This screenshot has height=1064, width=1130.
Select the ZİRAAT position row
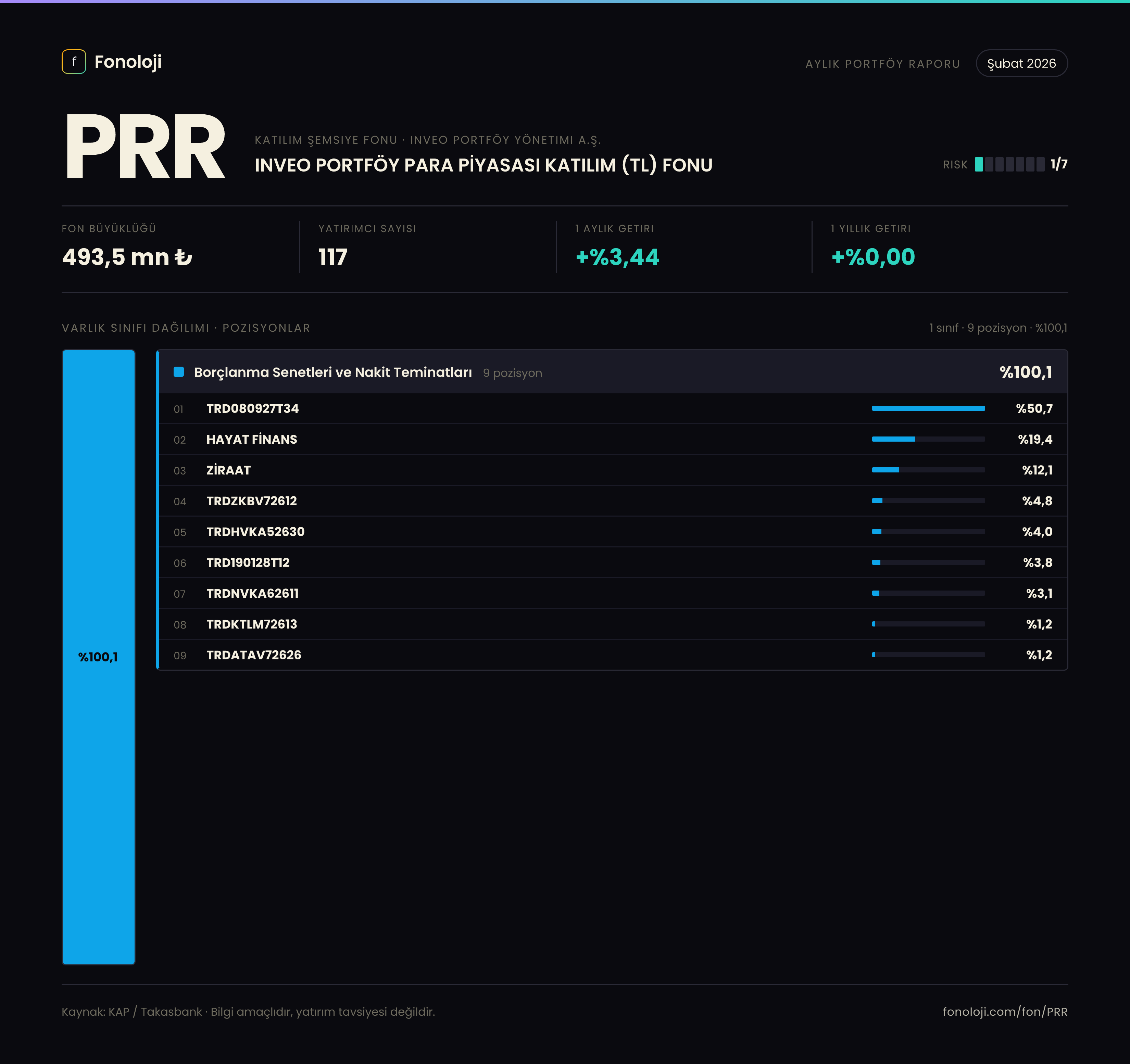click(613, 470)
